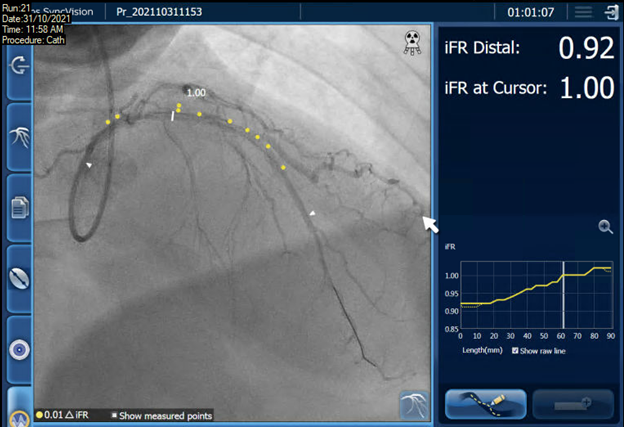Toggle the Show measured points checkbox
Viewport: 624px width, 427px height.
tap(114, 415)
